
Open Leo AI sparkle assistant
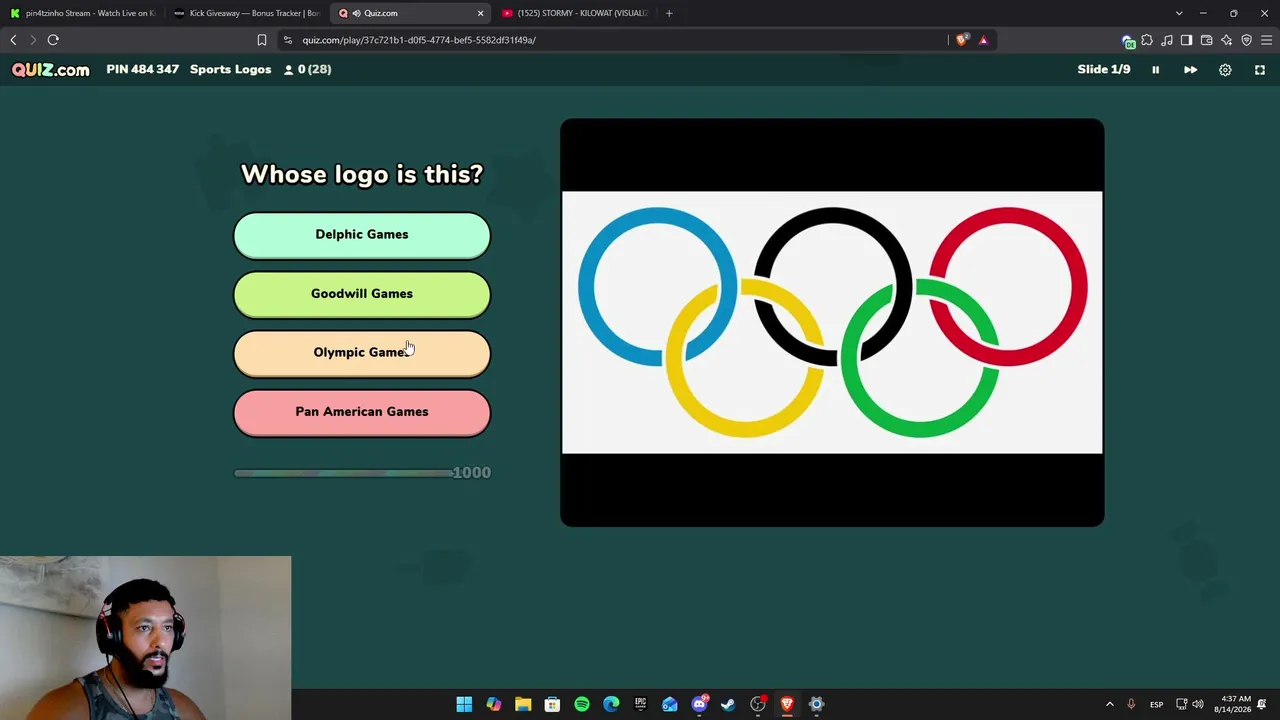[1226, 40]
